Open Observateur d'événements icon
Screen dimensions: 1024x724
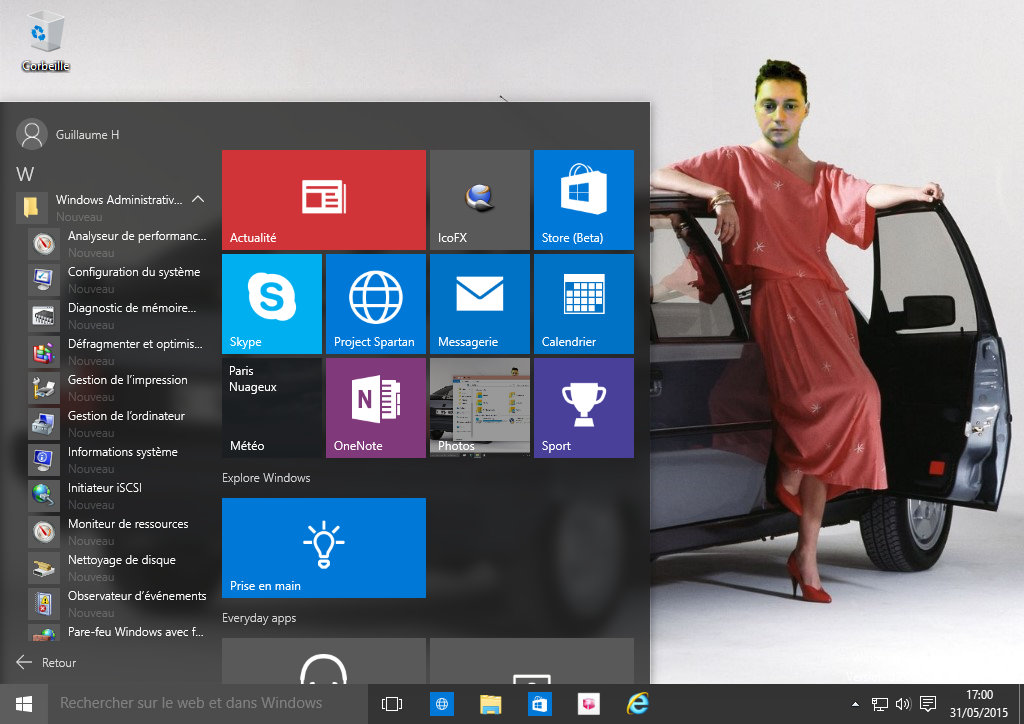pos(44,604)
